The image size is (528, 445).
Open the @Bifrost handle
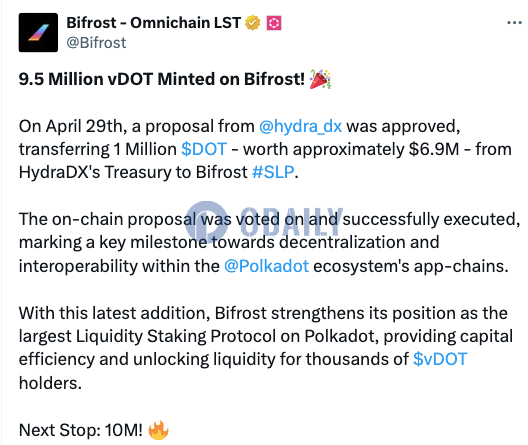[x=96, y=43]
